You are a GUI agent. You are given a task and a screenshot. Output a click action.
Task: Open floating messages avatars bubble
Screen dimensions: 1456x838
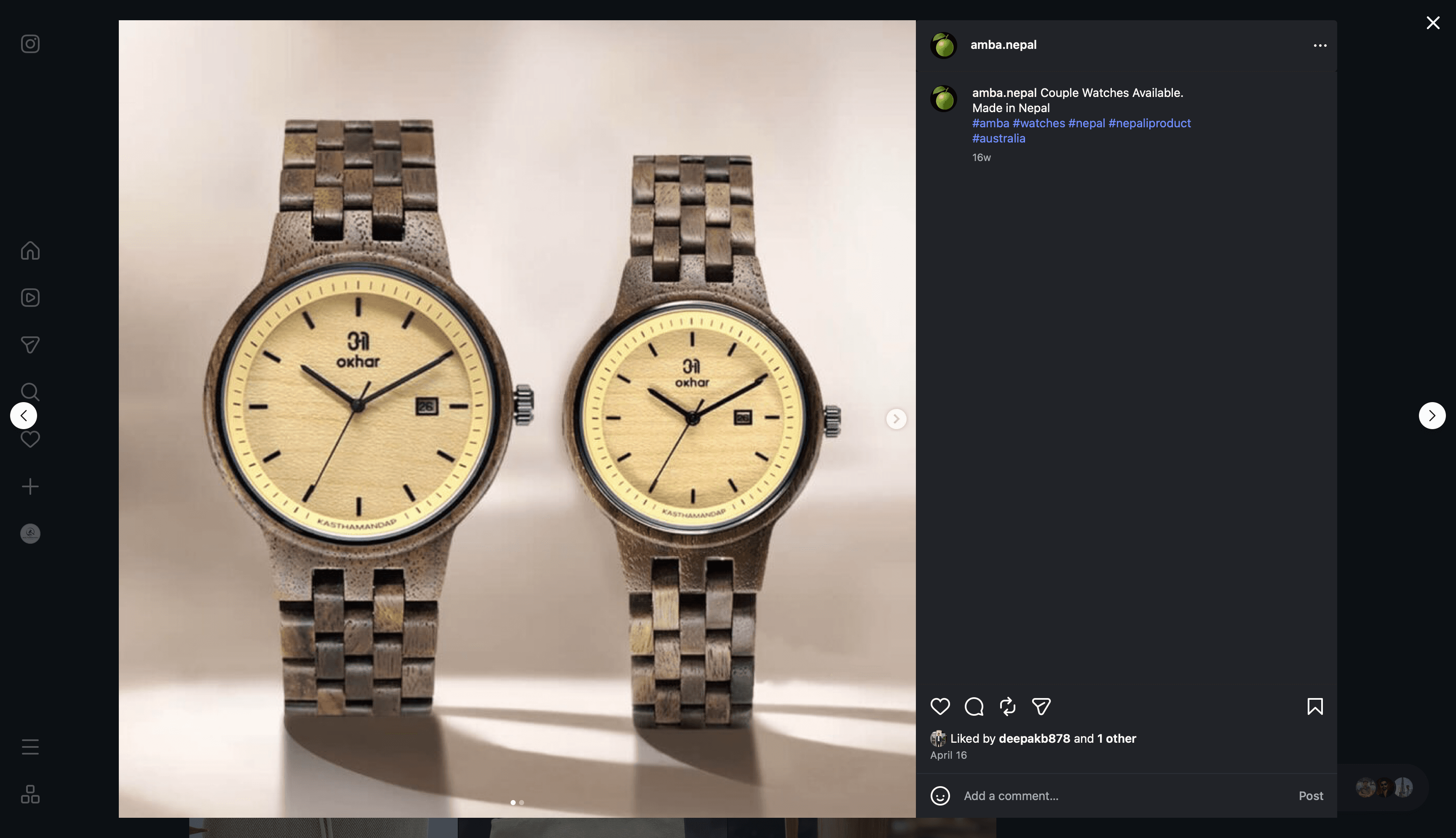(x=1384, y=787)
